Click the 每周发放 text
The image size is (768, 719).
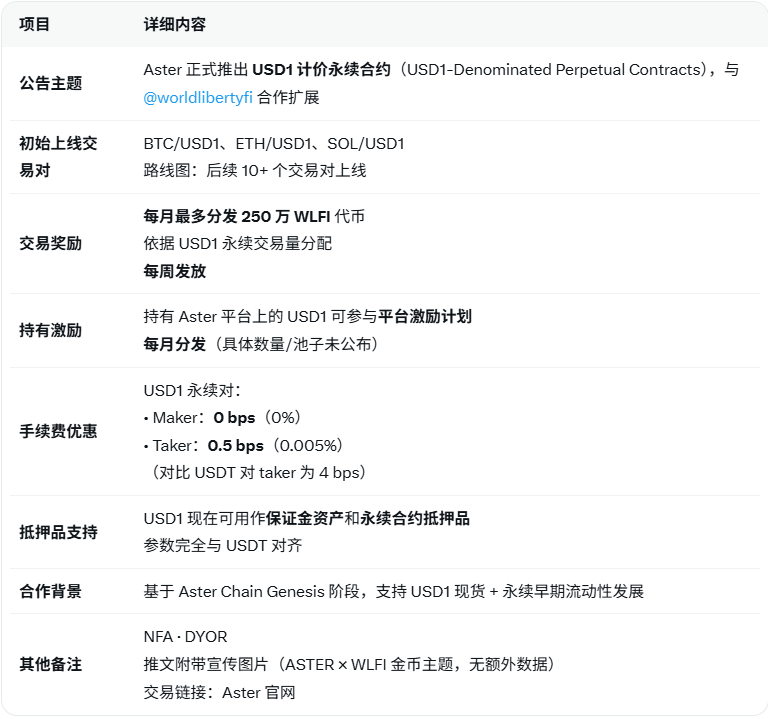(174, 271)
